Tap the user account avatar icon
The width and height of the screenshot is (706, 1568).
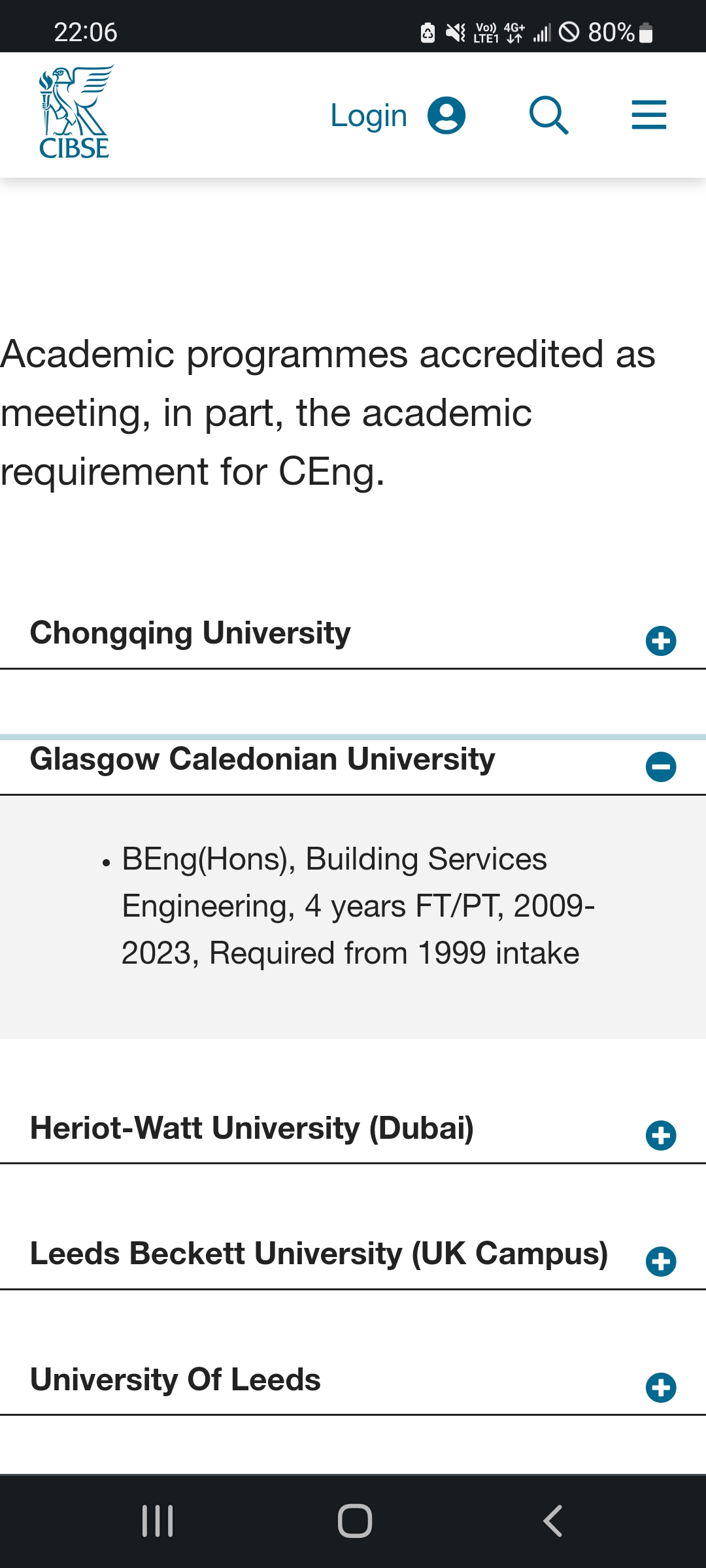click(446, 116)
